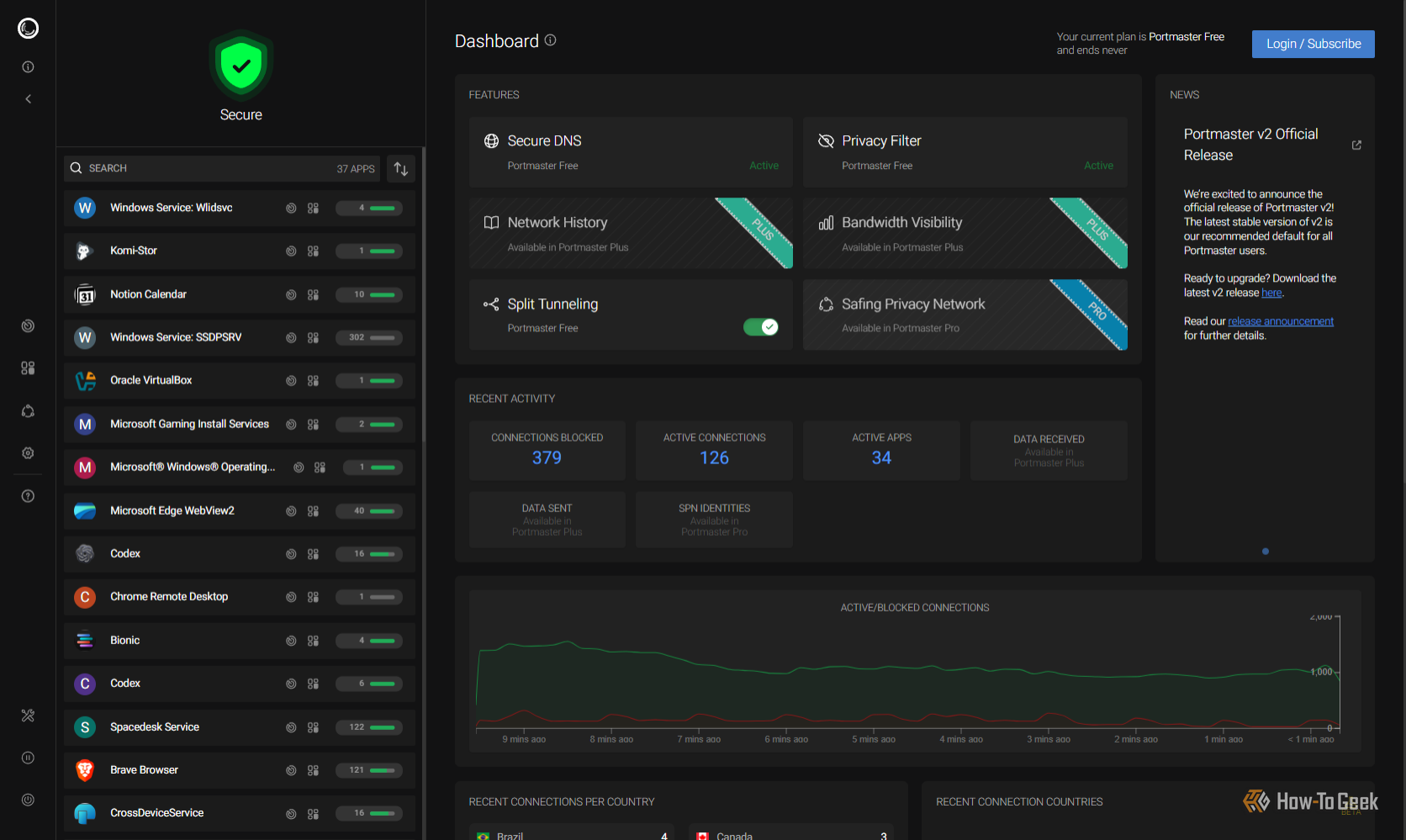Screen dimensions: 1406x840
Task: Select Microsoft Gaming Install Services entry
Action: click(x=240, y=425)
